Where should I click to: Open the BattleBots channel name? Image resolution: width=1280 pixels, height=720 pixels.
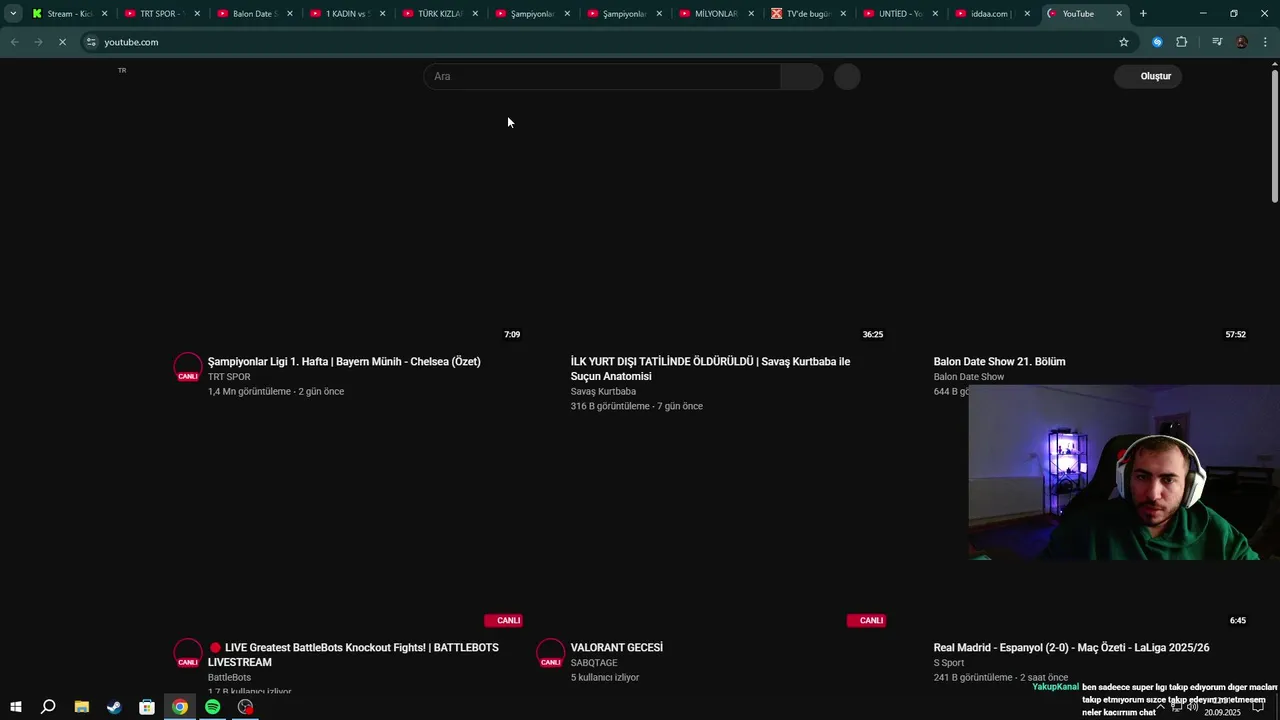[229, 678]
